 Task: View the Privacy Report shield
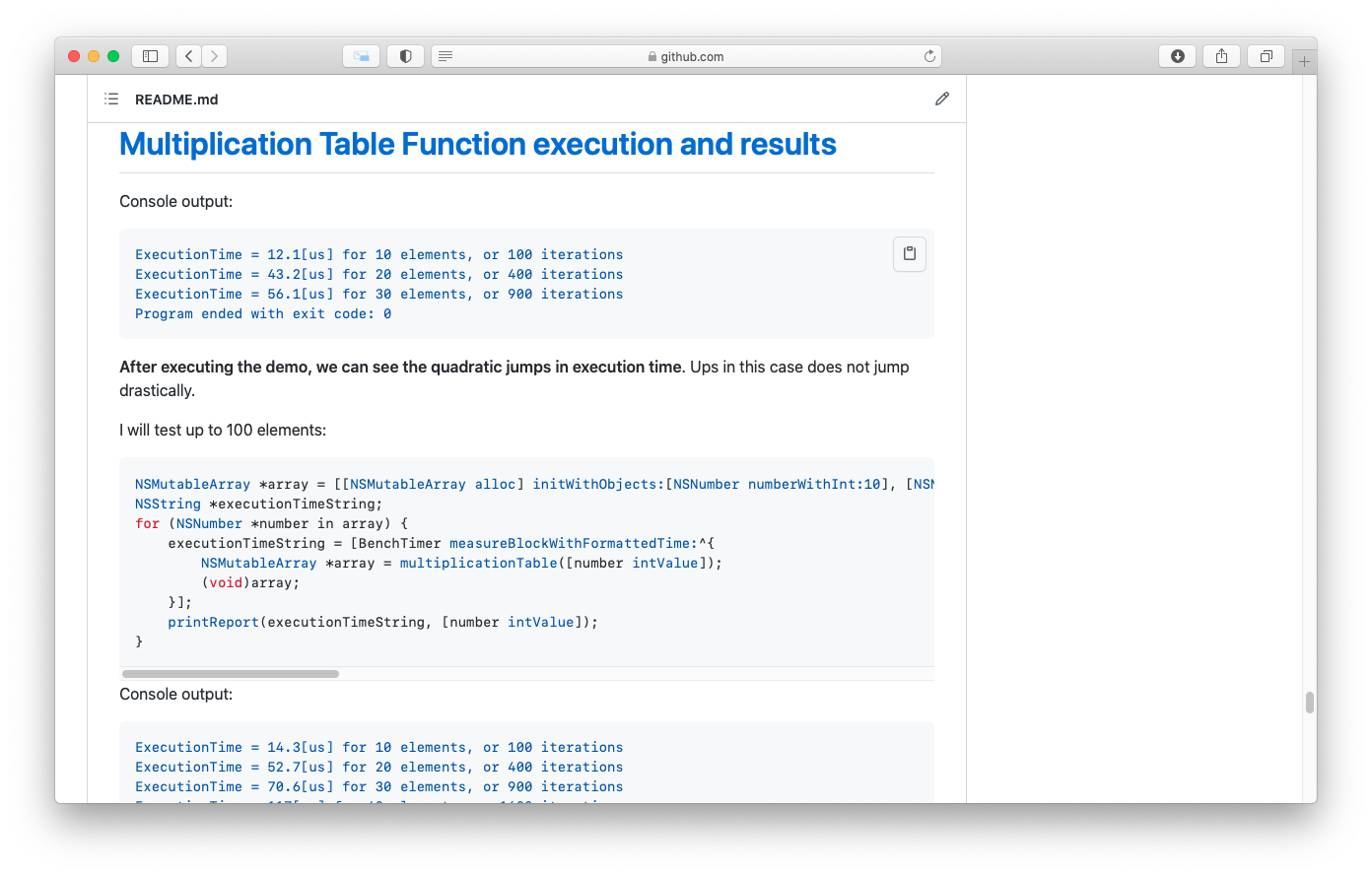pos(405,56)
